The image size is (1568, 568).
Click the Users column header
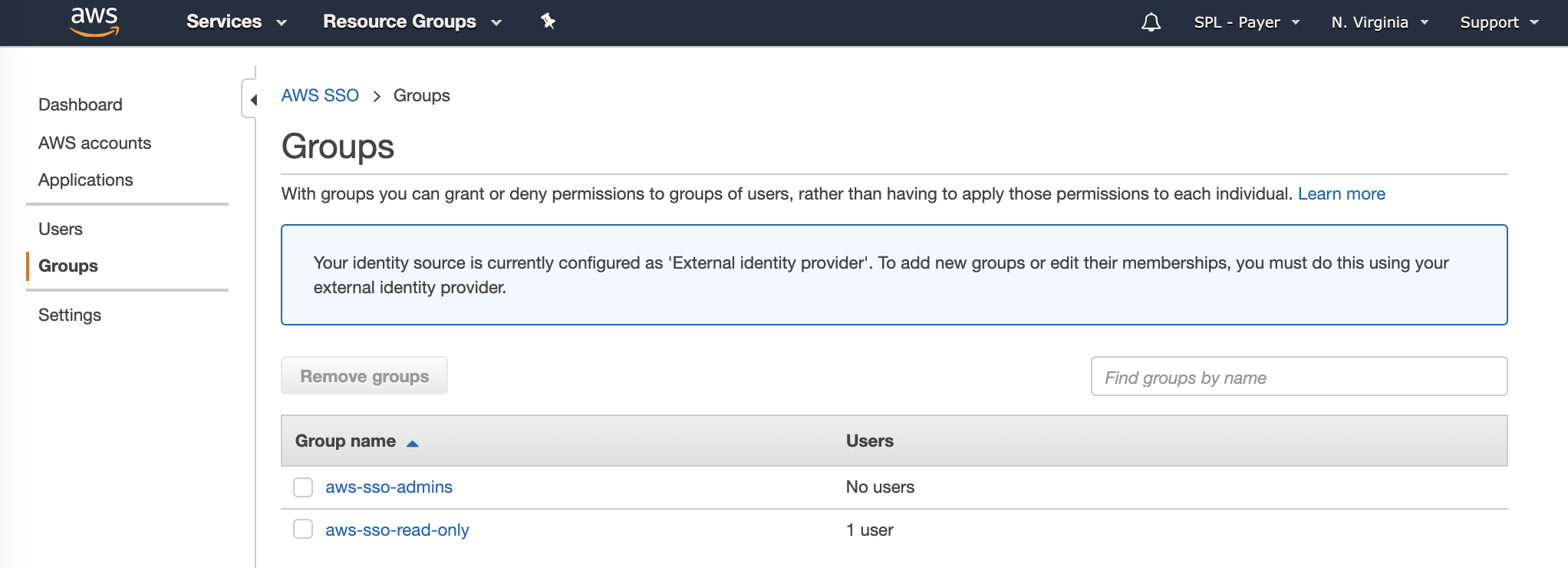[x=870, y=441]
